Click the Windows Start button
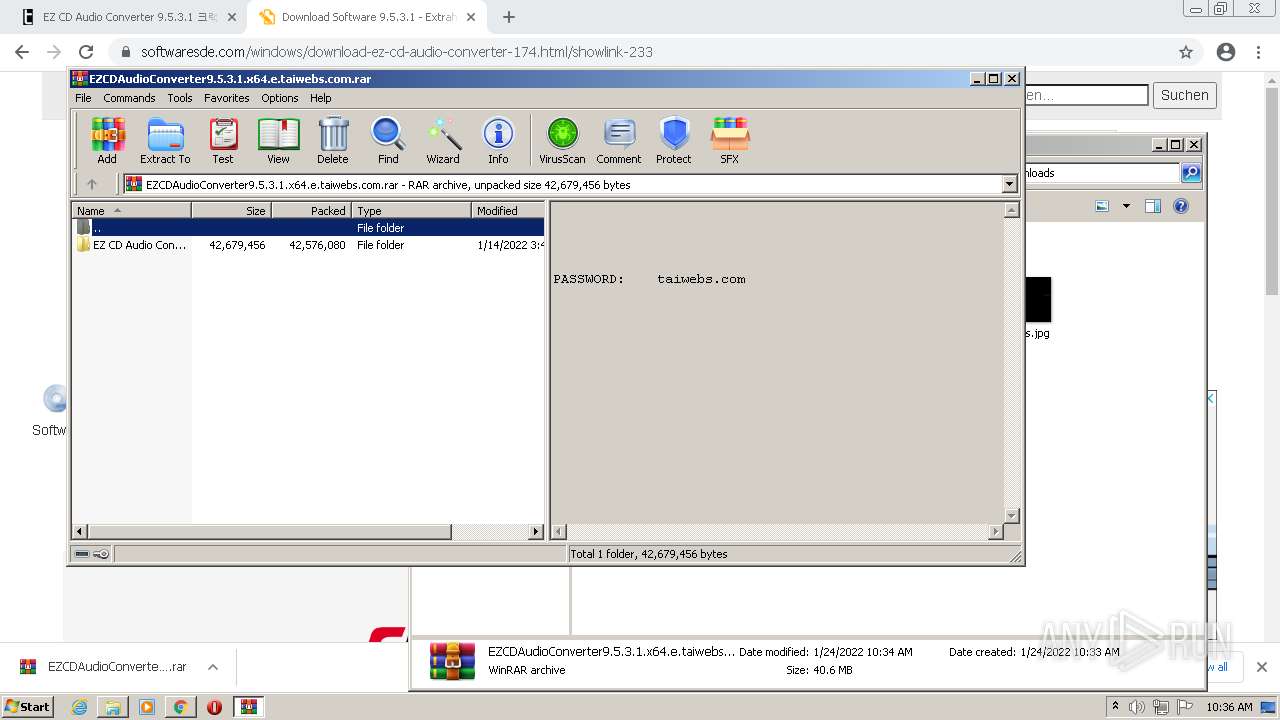This screenshot has width=1280, height=720. (28, 706)
